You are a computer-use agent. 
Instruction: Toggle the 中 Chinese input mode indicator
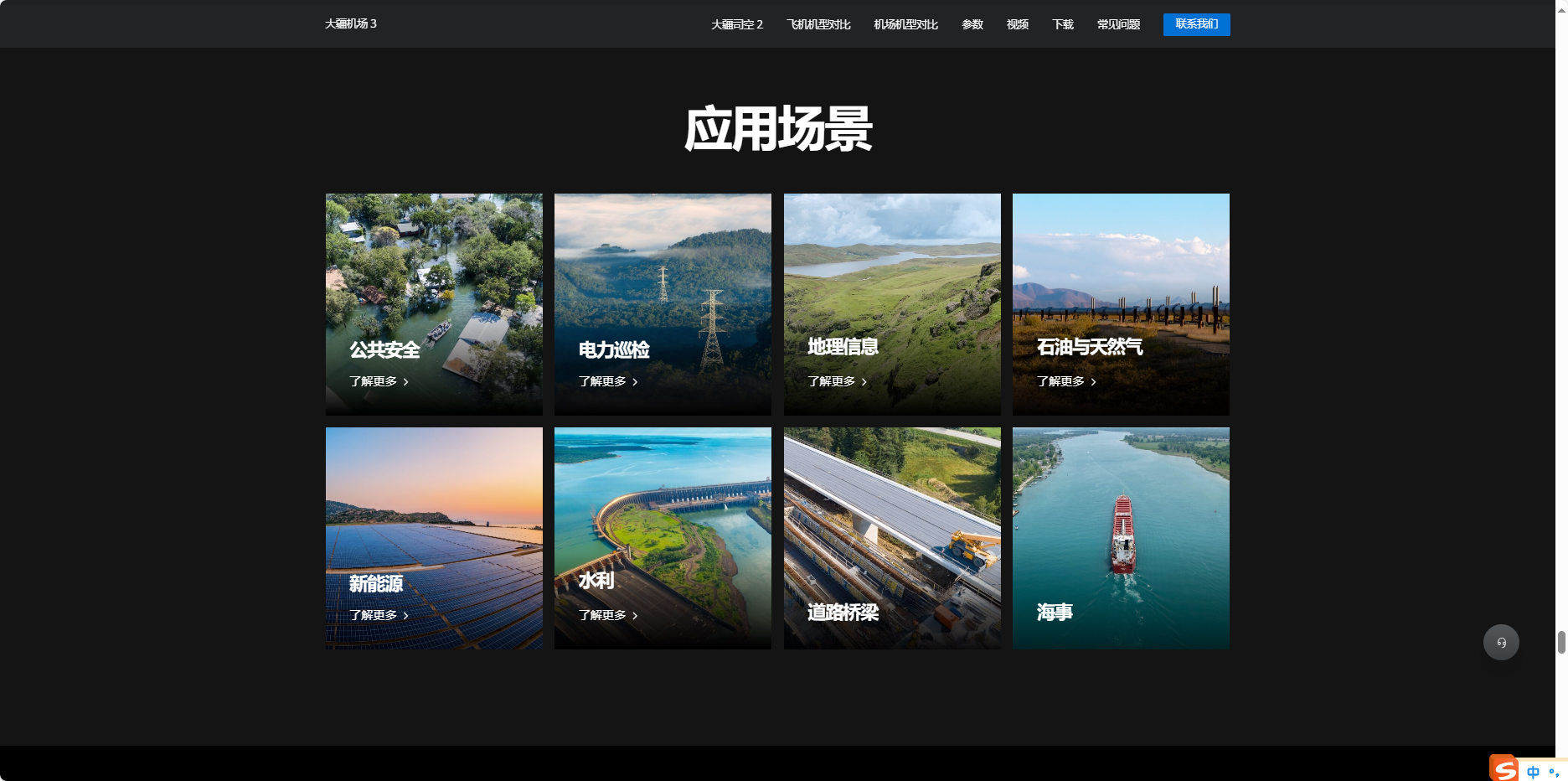pos(1533,772)
